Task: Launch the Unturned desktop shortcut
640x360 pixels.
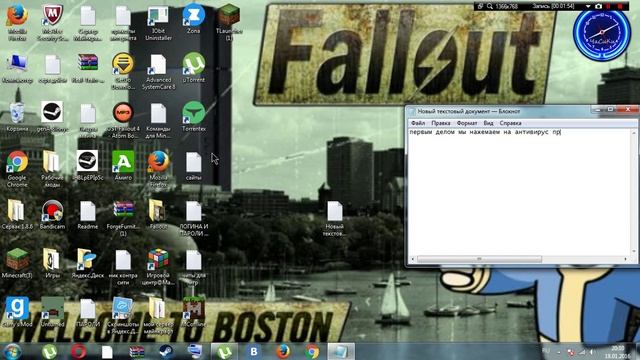Action: (53, 309)
